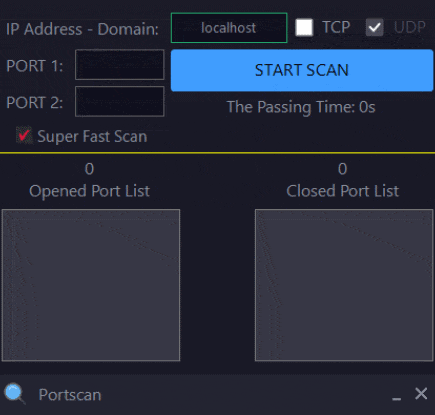Select the Opened Port List box
The height and width of the screenshot is (415, 435).
pyautogui.click(x=91, y=285)
